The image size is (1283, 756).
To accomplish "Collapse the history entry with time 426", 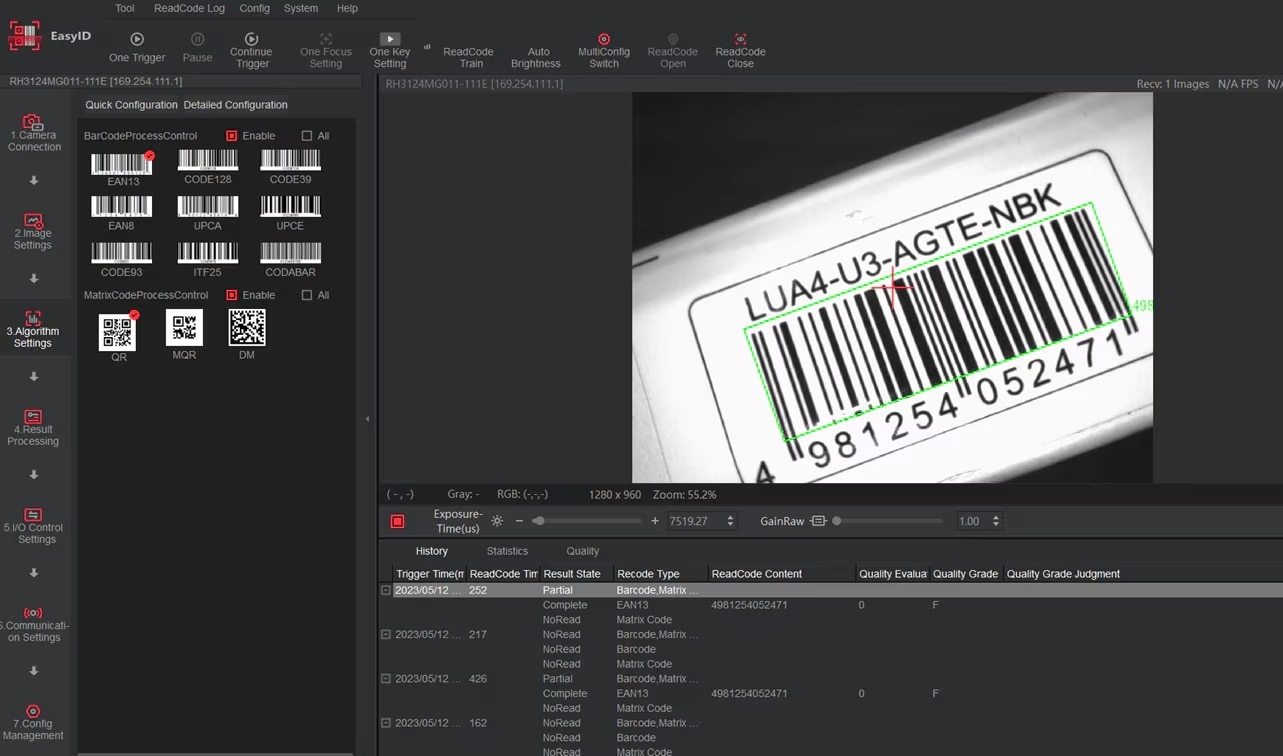I will point(386,679).
